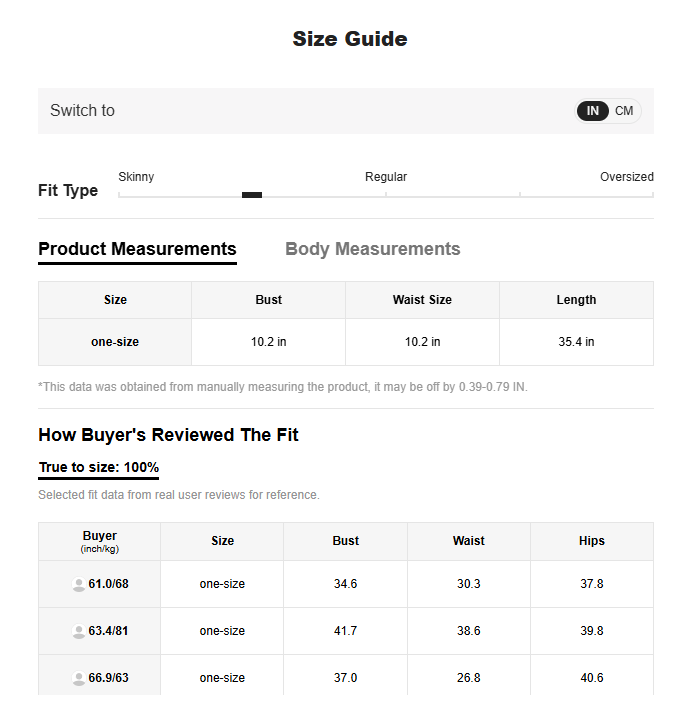
Task: Click the one-size row in product measurements
Action: click(x=115, y=342)
